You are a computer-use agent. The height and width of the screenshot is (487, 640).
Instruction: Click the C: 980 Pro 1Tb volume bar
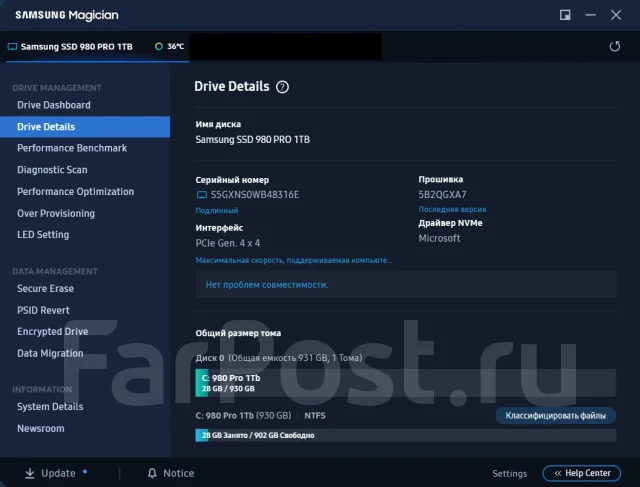click(406, 383)
